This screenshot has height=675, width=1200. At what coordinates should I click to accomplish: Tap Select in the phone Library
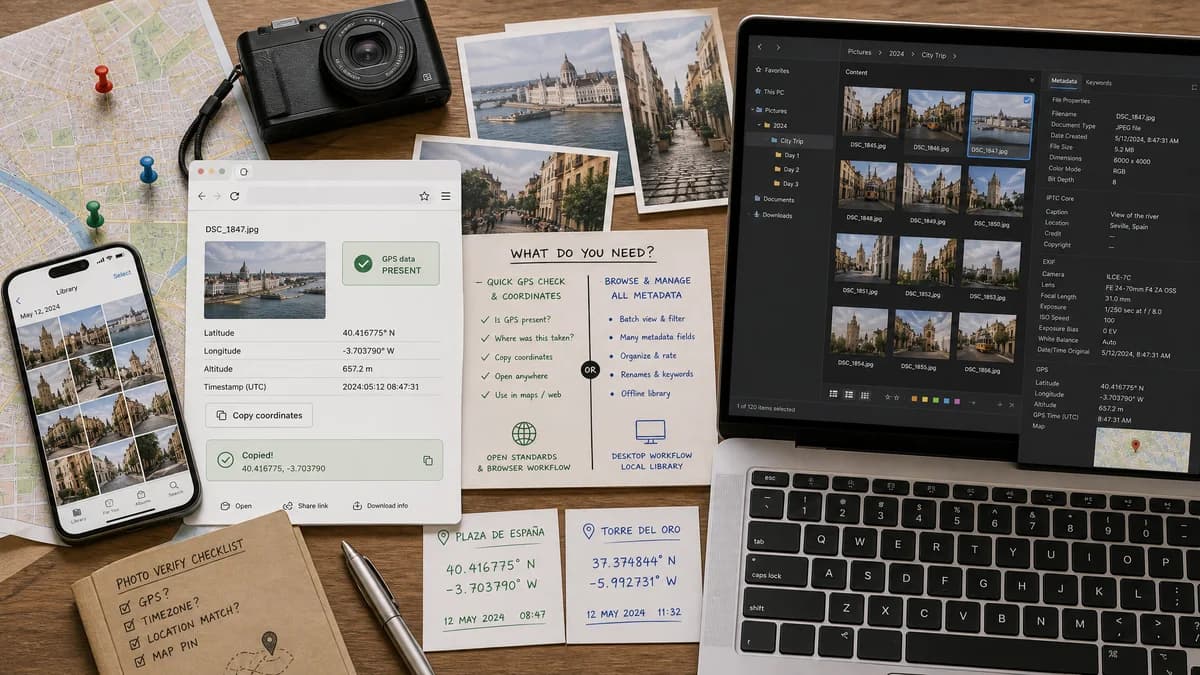(x=122, y=274)
